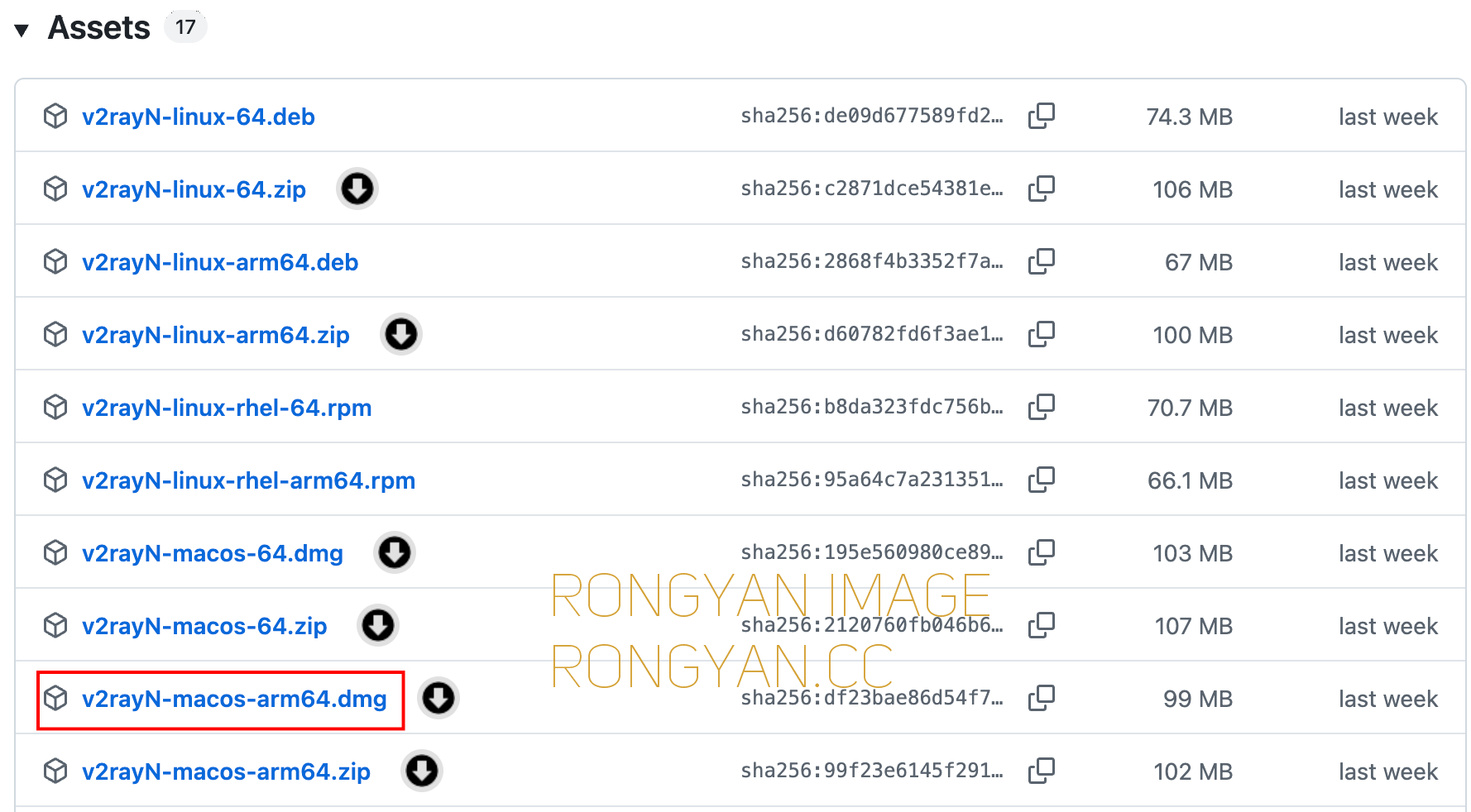Click the 74.3 MB size value
This screenshot has height=812, width=1471.
click(x=1190, y=117)
